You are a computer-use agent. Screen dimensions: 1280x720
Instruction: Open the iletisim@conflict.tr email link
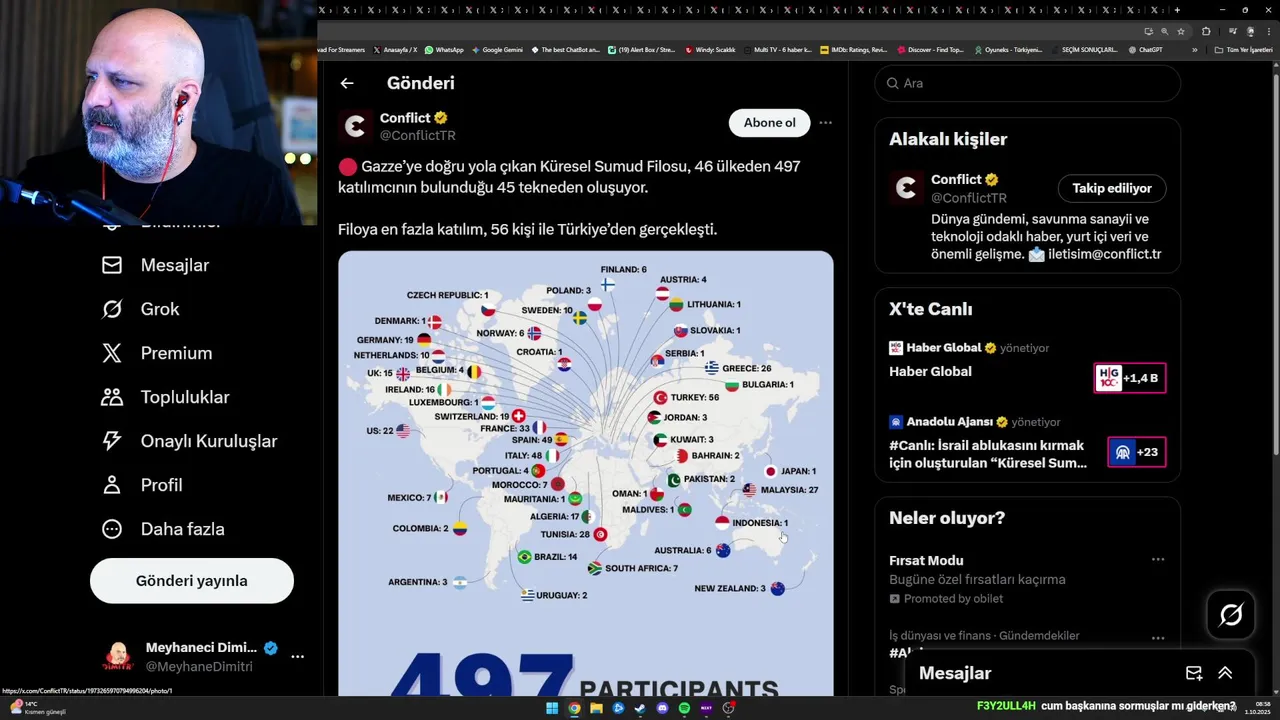pyautogui.click(x=1104, y=255)
